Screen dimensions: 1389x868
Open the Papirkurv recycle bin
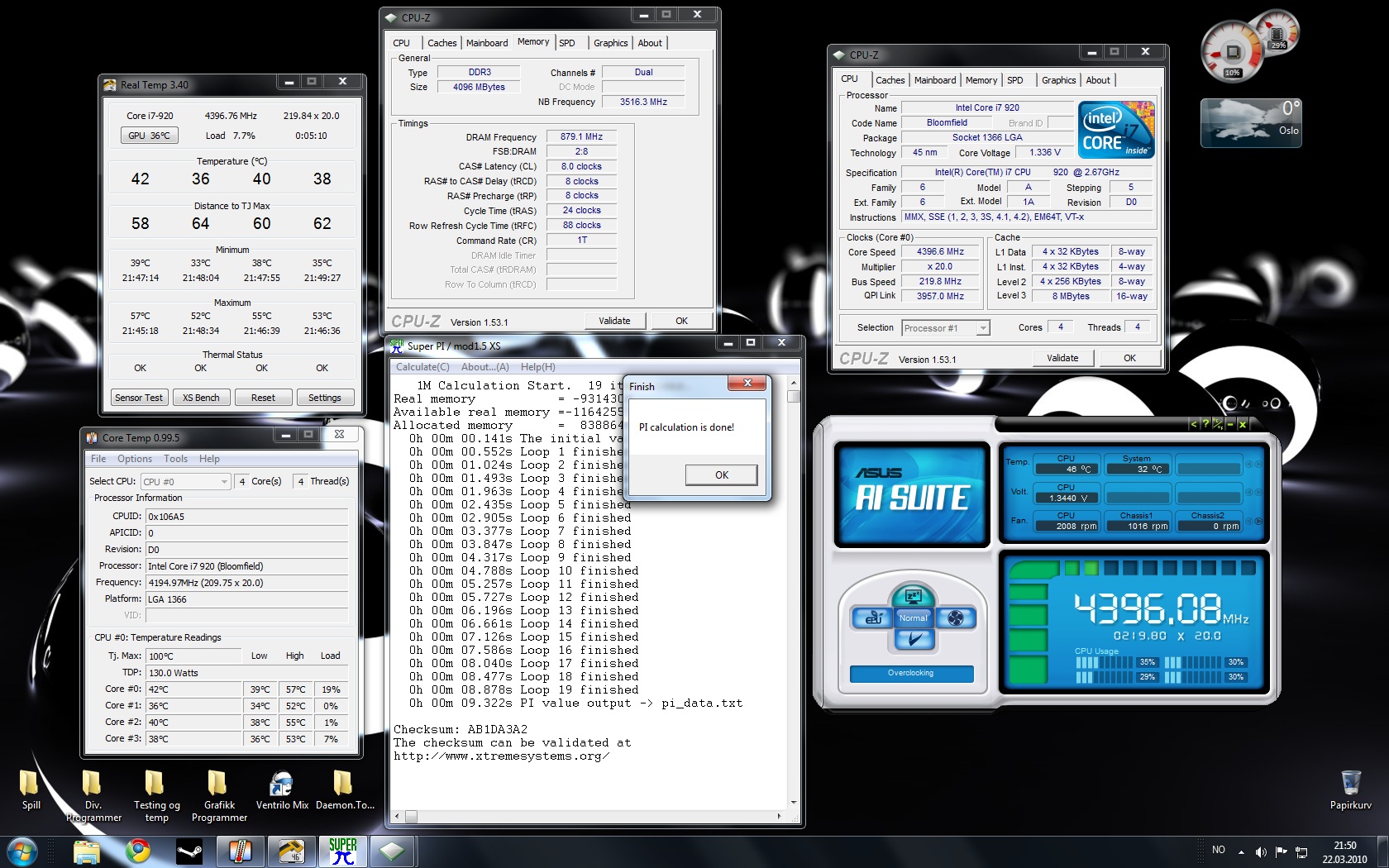point(1350,789)
